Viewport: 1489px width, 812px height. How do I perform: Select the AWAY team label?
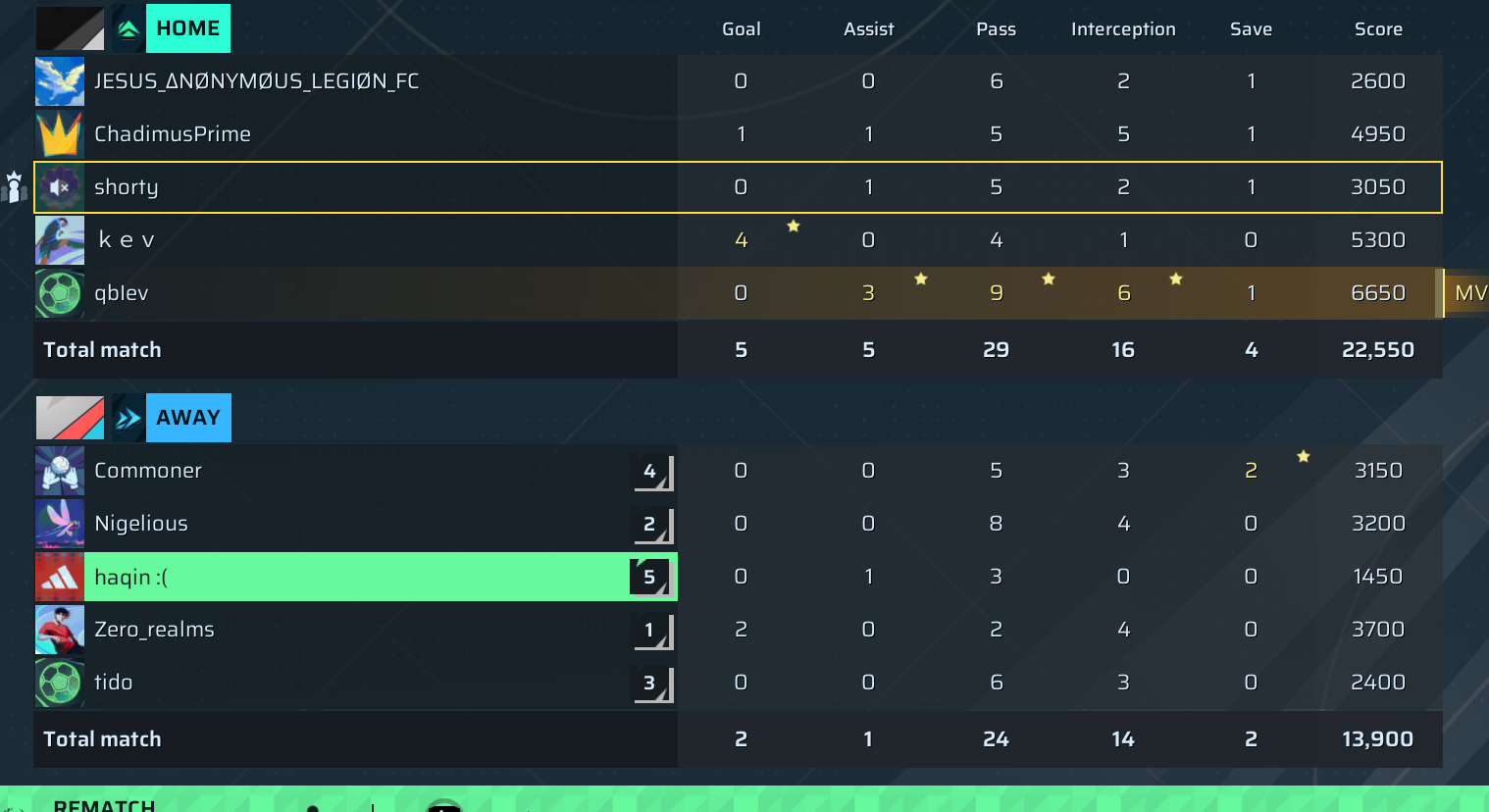[x=188, y=419]
